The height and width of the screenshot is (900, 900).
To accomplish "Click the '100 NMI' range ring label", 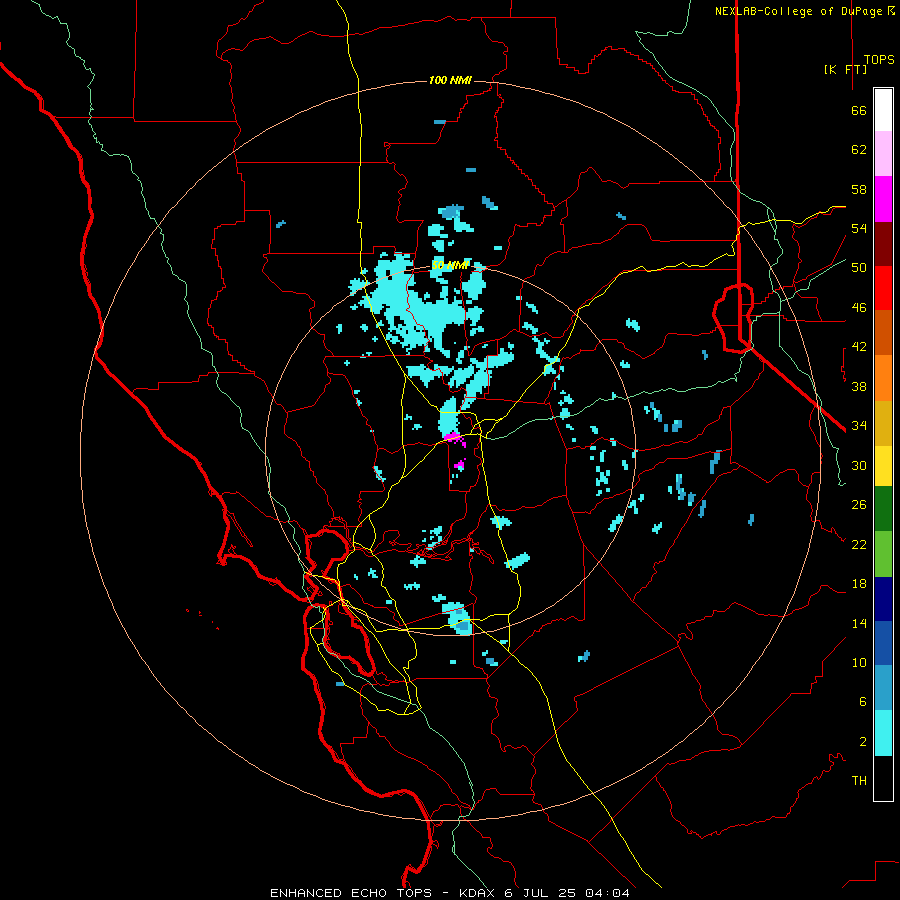I will click(x=450, y=80).
